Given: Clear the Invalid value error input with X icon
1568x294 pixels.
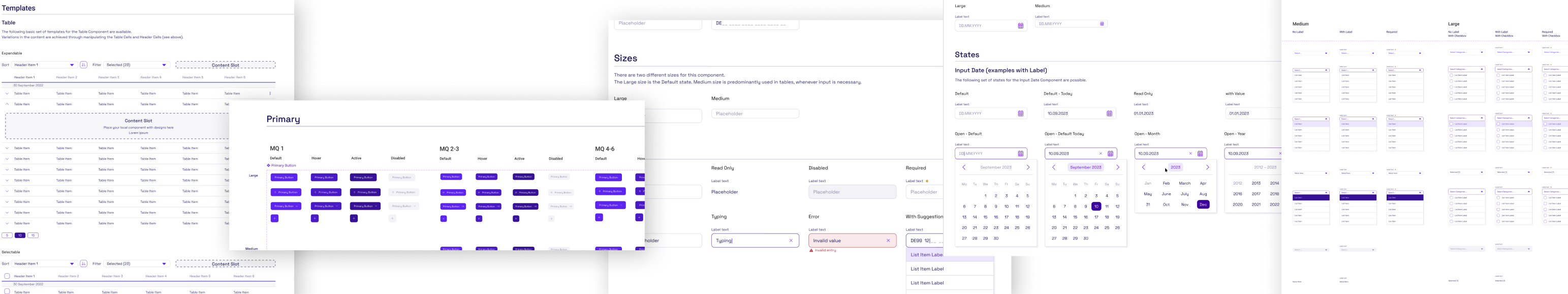Looking at the screenshot, I should [888, 240].
